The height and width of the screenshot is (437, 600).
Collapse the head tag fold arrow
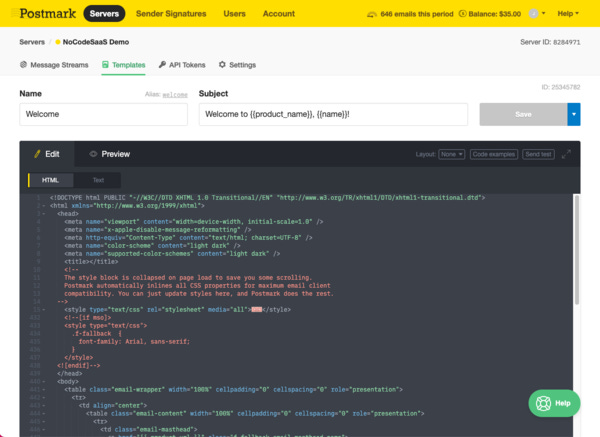click(44, 214)
